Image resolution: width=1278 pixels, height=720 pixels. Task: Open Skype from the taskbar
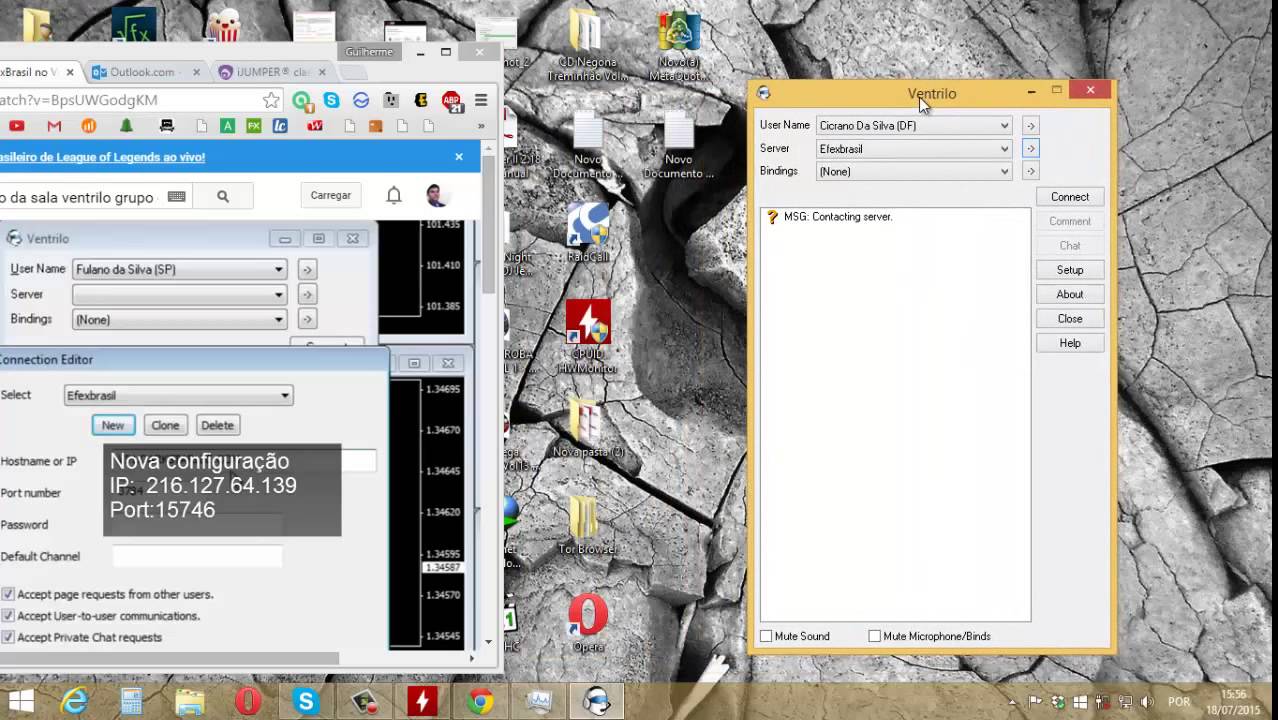coord(306,702)
